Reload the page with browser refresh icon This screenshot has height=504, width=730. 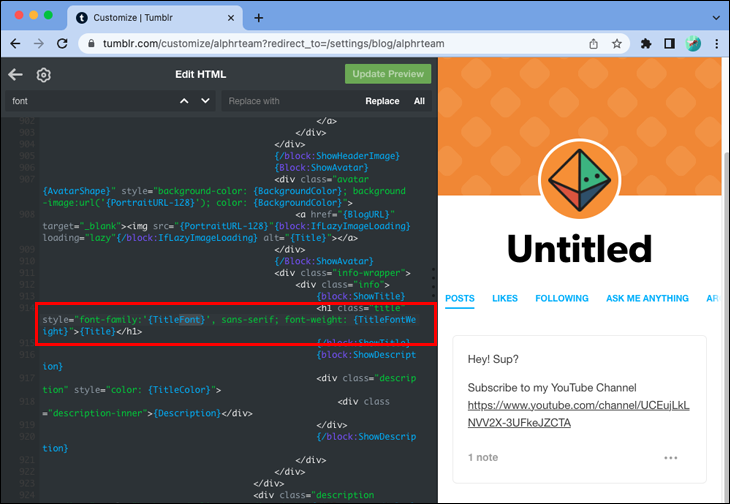coord(62,44)
